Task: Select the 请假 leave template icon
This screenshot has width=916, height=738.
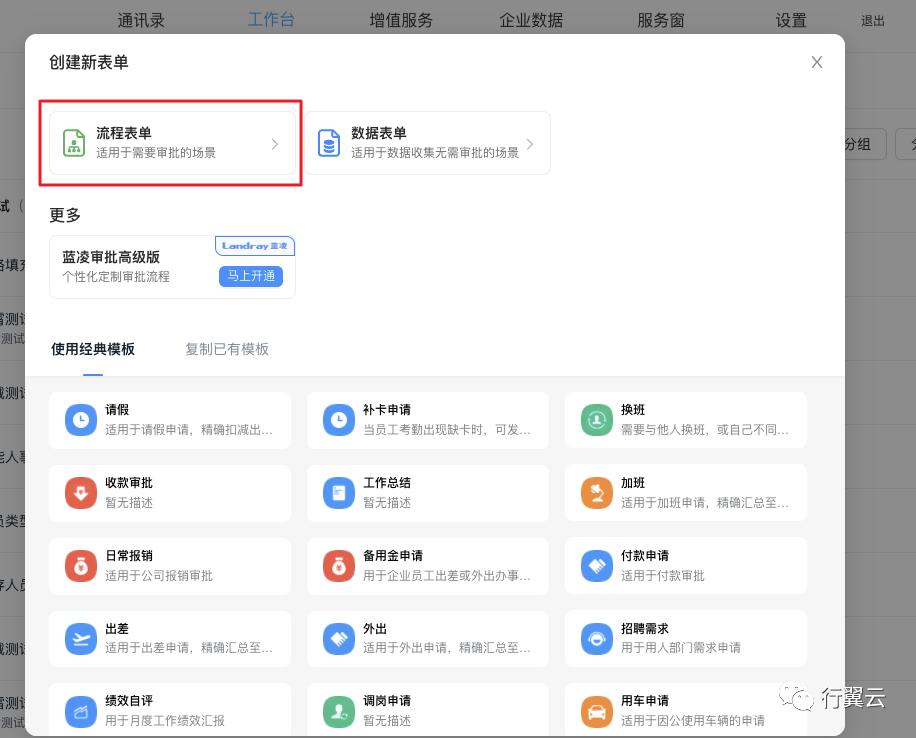Action: (80, 419)
